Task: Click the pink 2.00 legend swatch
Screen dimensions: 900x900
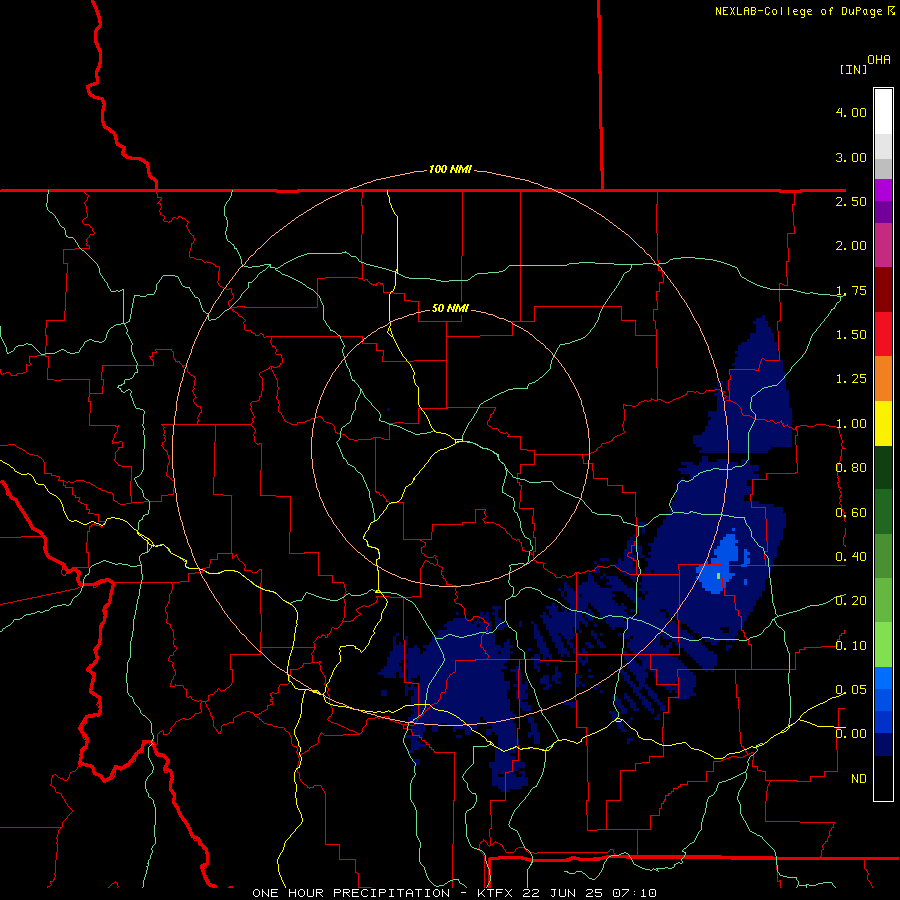Action: [883, 245]
